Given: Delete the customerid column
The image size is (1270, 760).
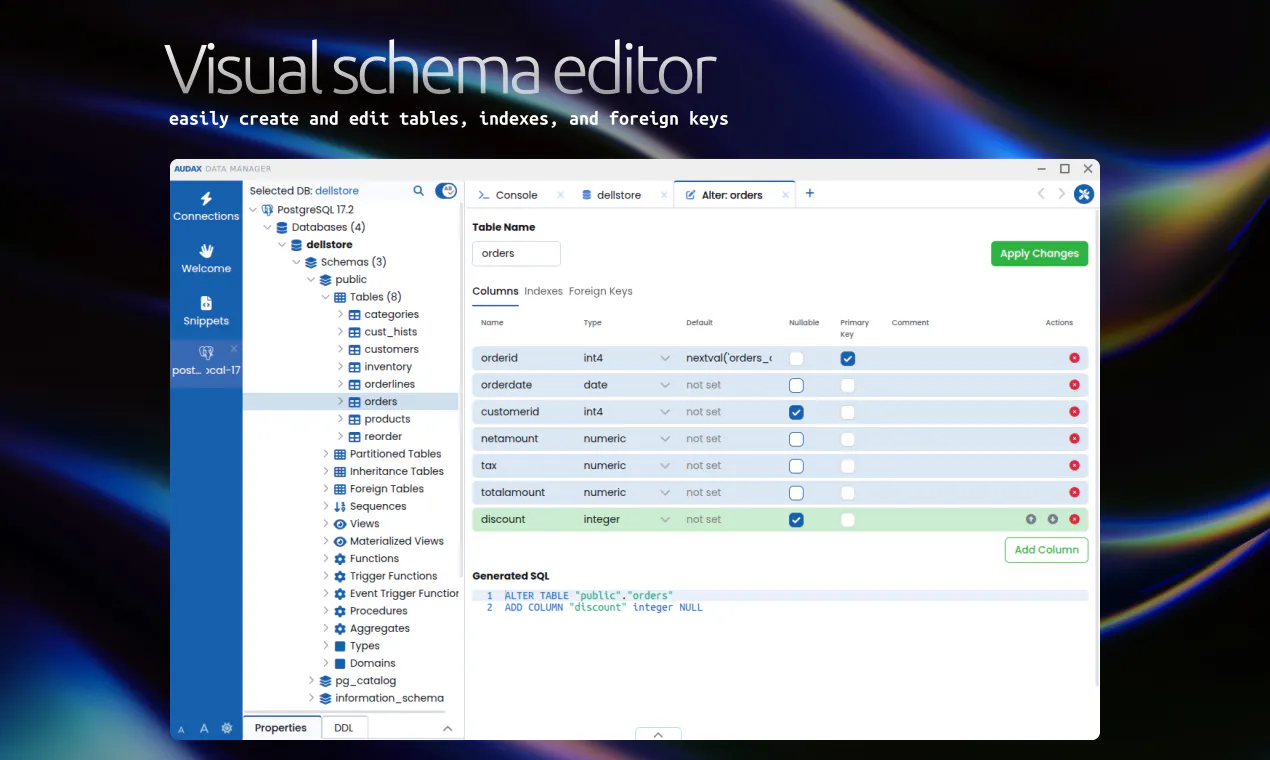Looking at the screenshot, I should [x=1074, y=412].
